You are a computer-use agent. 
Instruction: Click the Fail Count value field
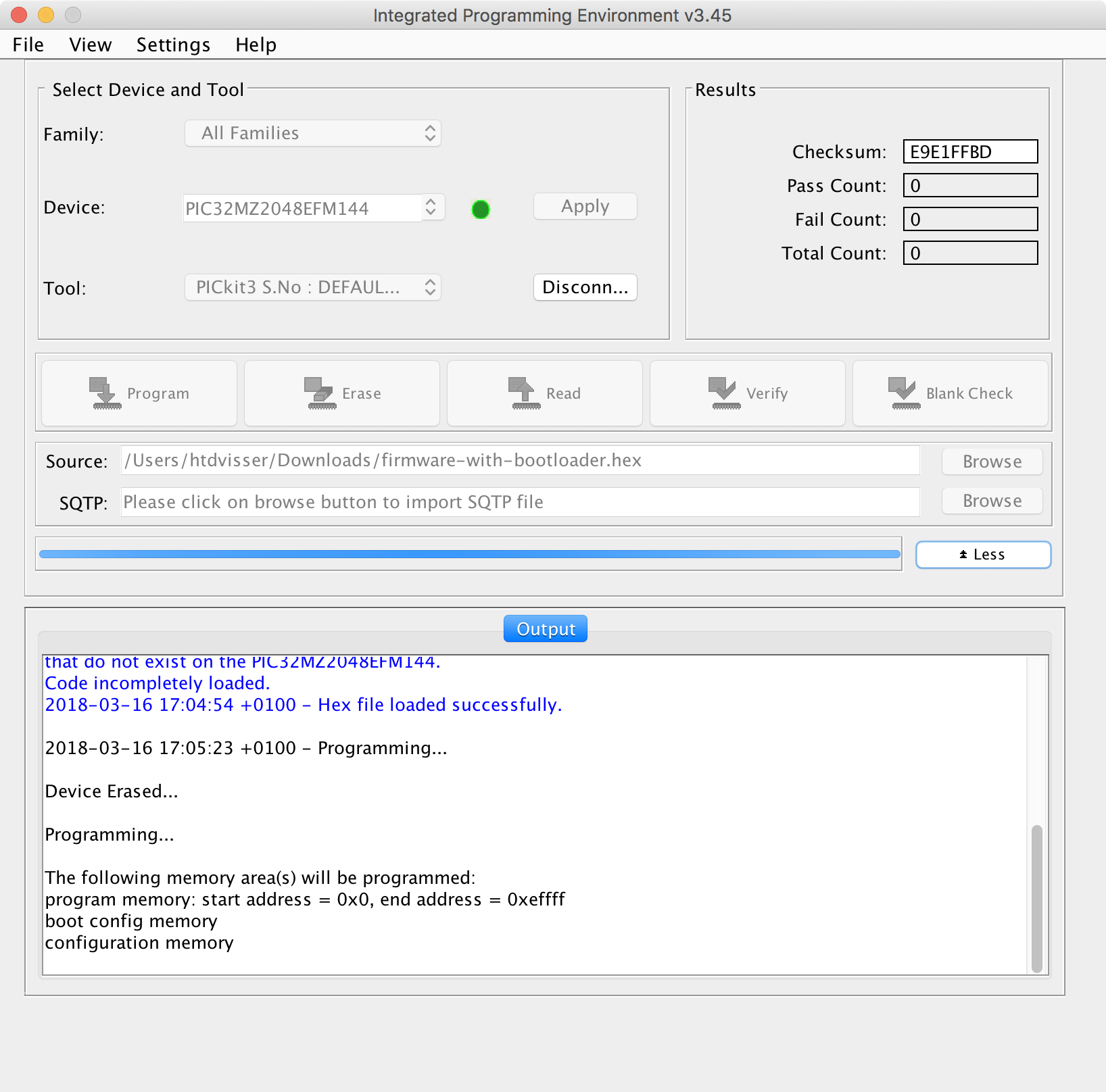(x=970, y=219)
